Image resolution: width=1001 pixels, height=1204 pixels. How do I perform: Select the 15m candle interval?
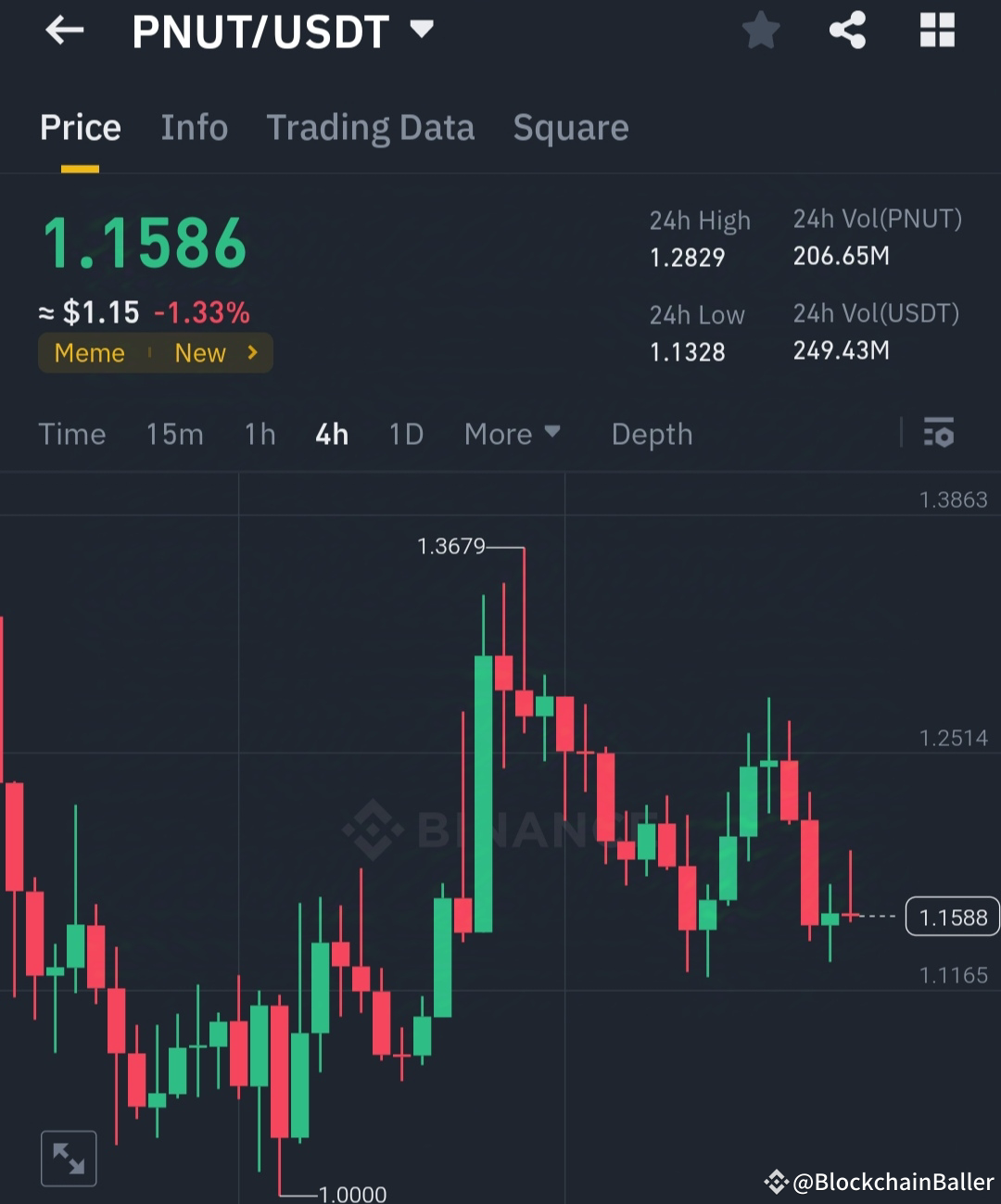pos(174,434)
